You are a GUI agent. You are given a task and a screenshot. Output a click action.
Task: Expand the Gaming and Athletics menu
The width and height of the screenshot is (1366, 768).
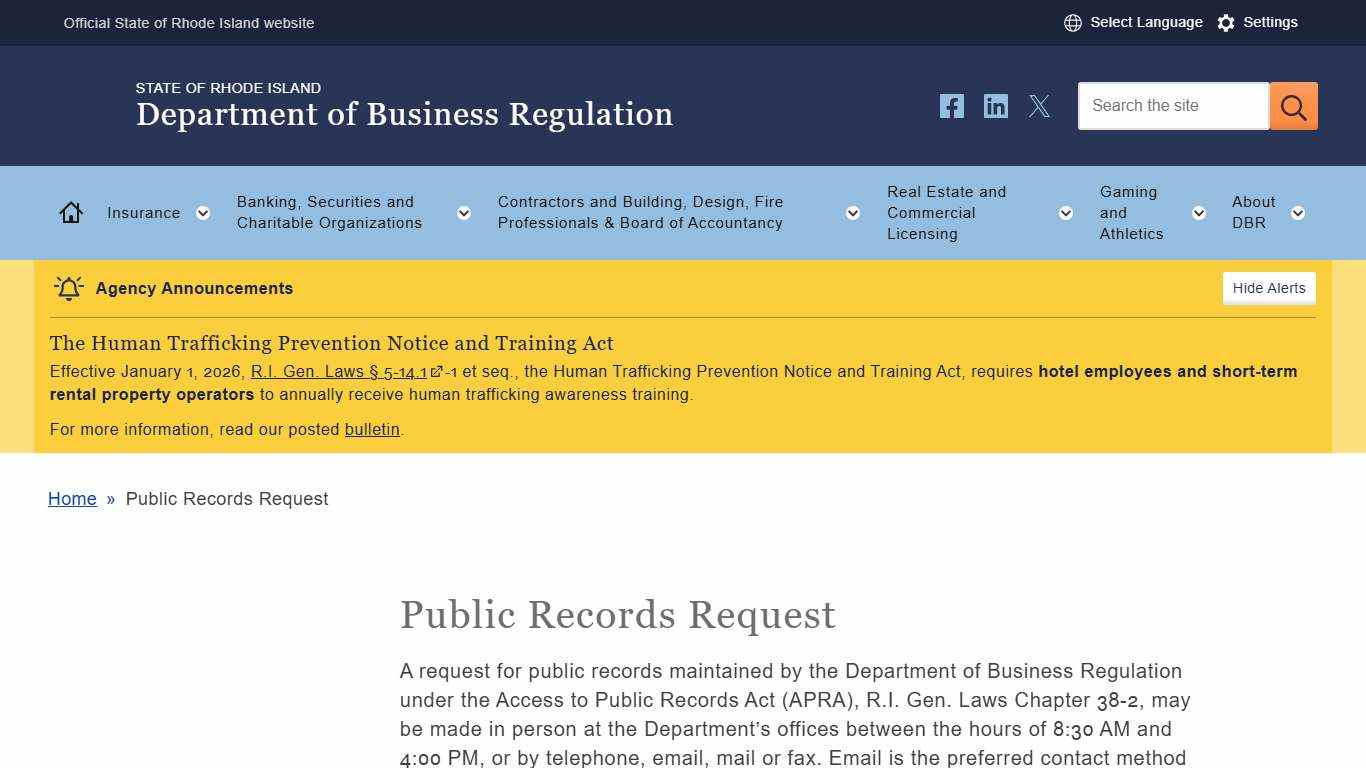[x=1198, y=212]
